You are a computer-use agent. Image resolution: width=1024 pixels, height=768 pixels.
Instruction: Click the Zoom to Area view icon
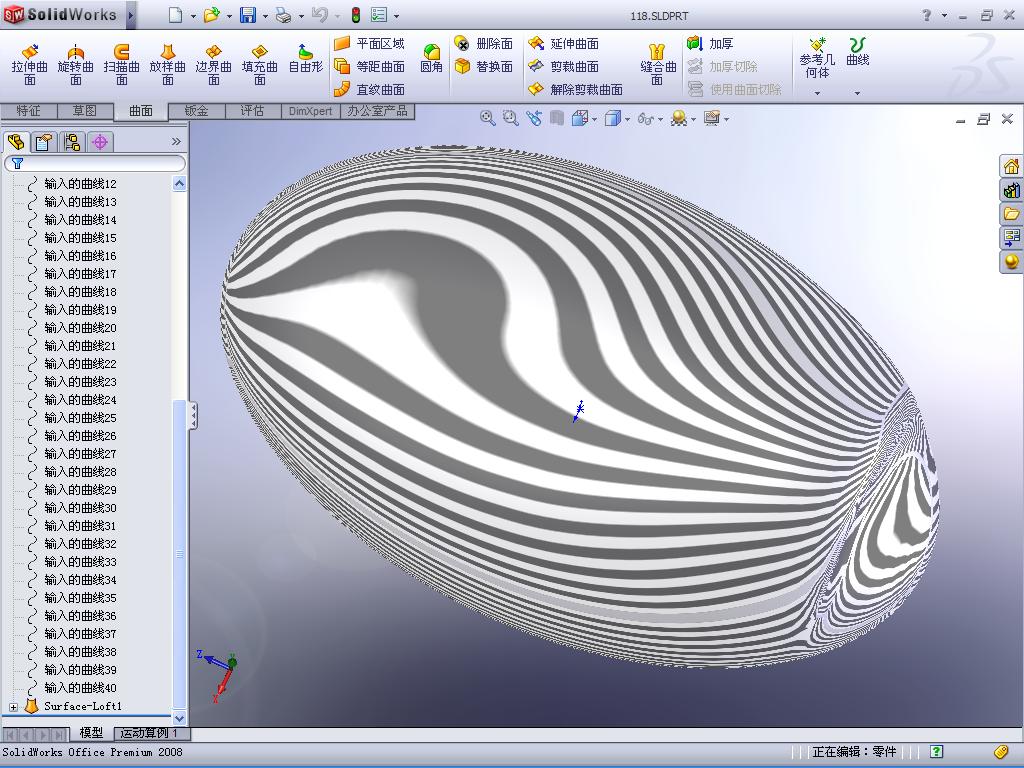coord(510,118)
